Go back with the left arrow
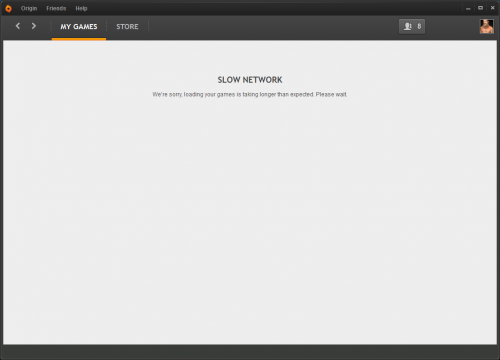500x360 pixels. (x=18, y=26)
